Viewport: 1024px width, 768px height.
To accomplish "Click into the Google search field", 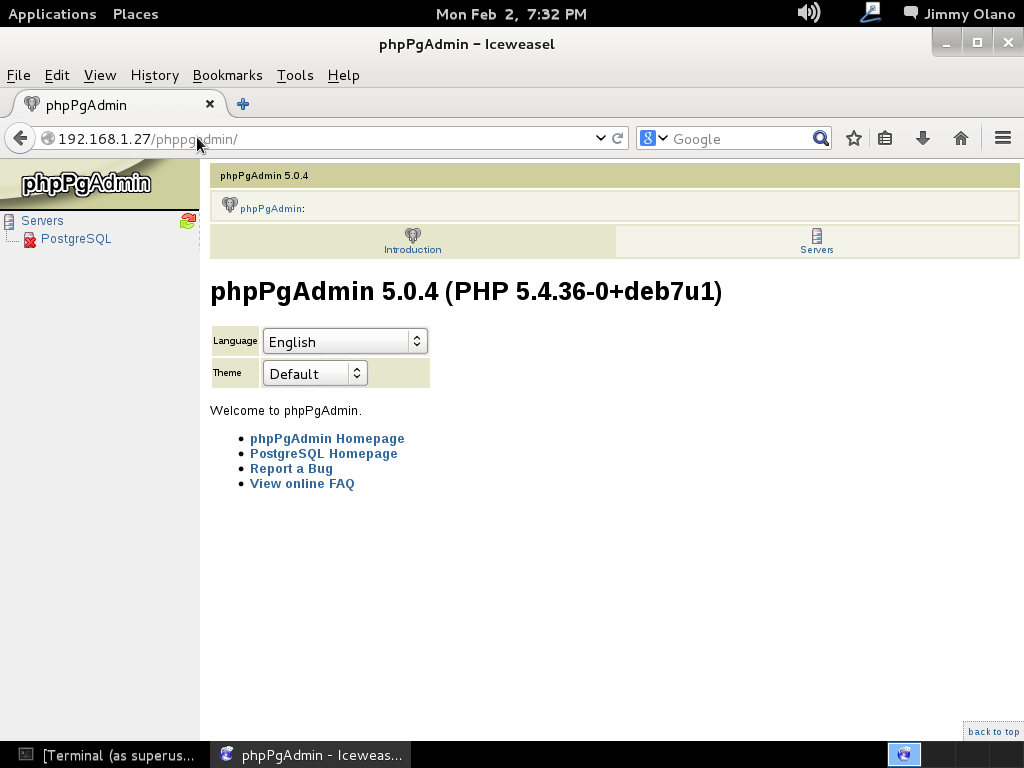I will coord(738,139).
